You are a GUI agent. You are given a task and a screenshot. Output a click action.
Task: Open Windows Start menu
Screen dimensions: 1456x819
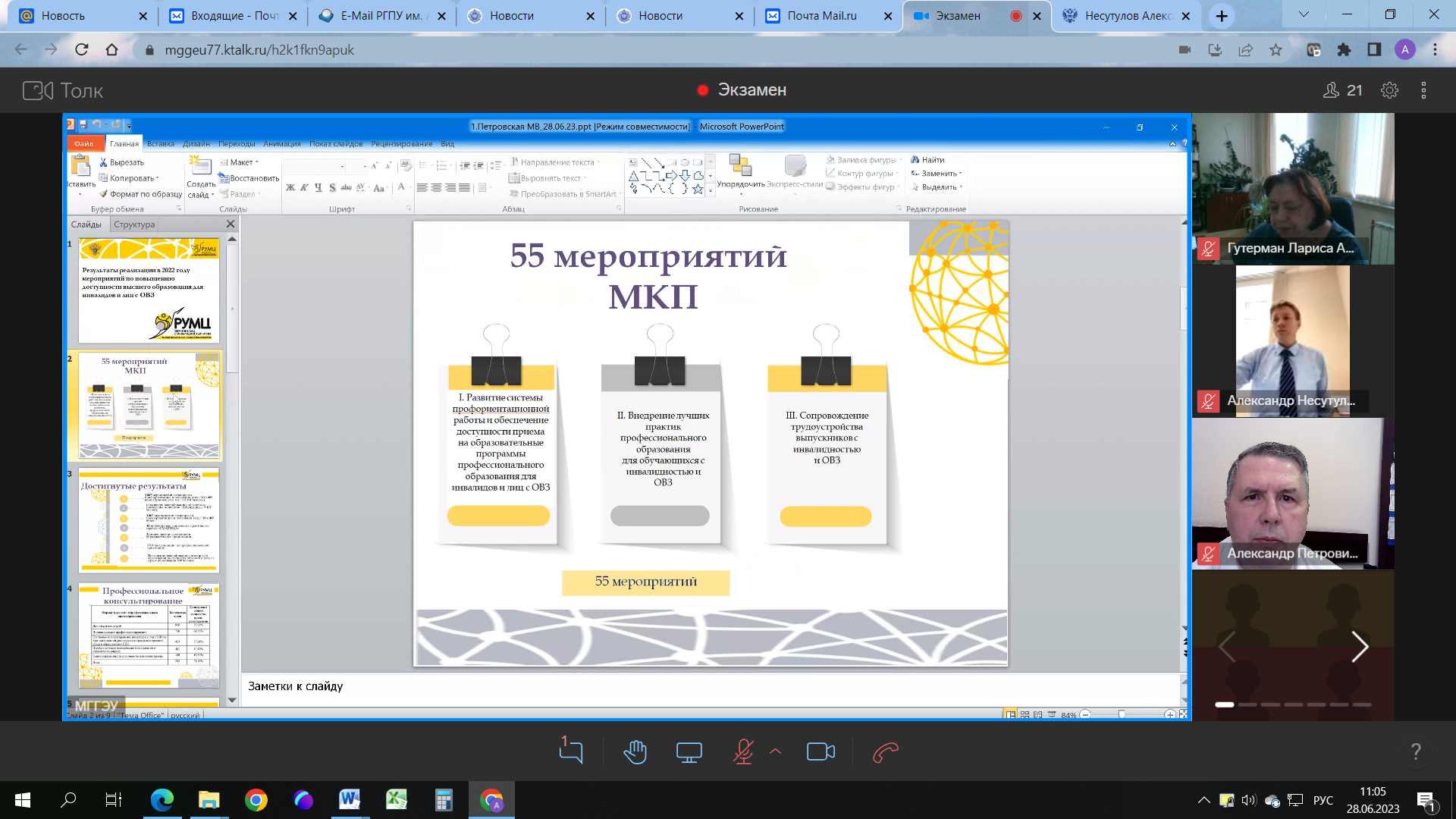click(x=23, y=799)
